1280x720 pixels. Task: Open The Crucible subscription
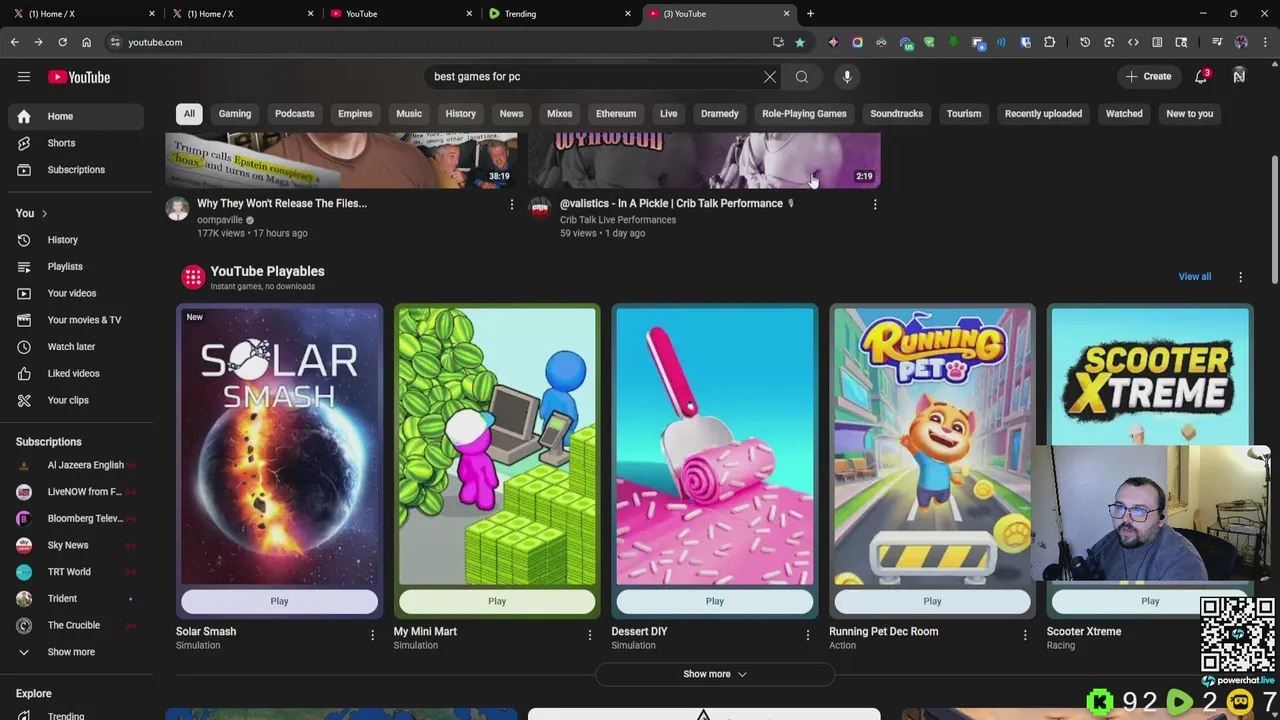tap(76, 625)
